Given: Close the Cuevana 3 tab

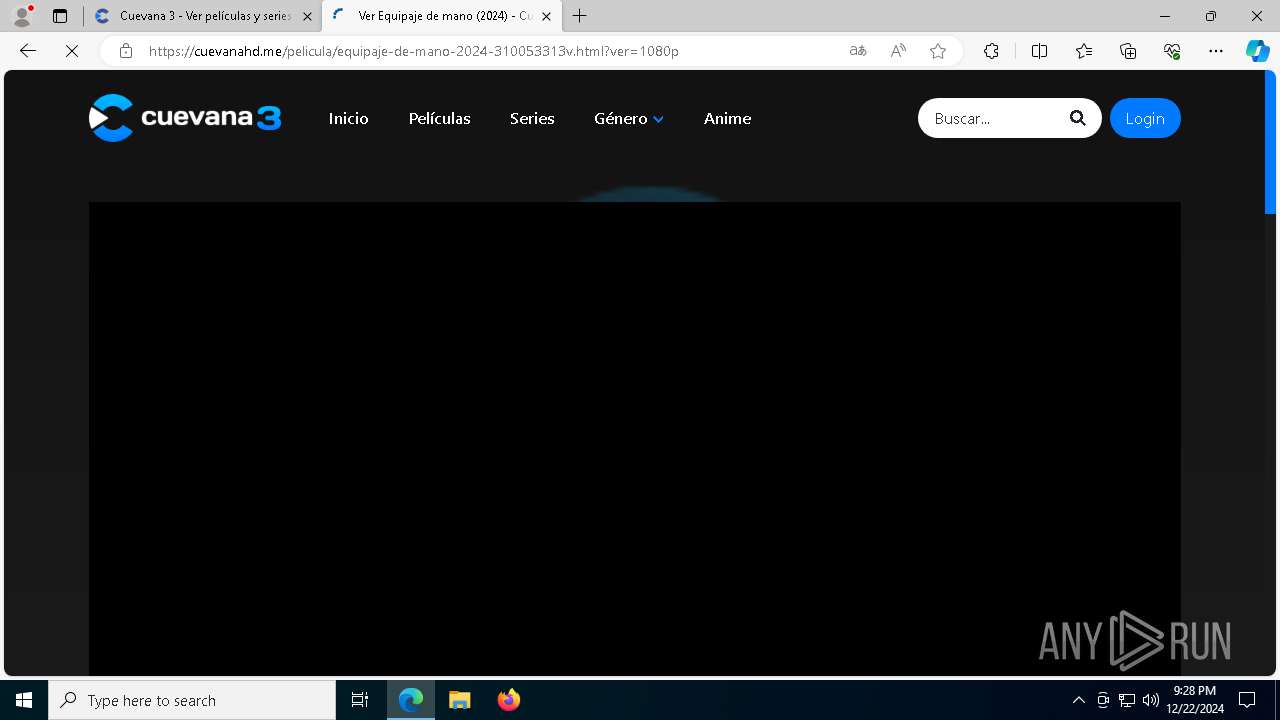Looking at the screenshot, I should [x=307, y=16].
